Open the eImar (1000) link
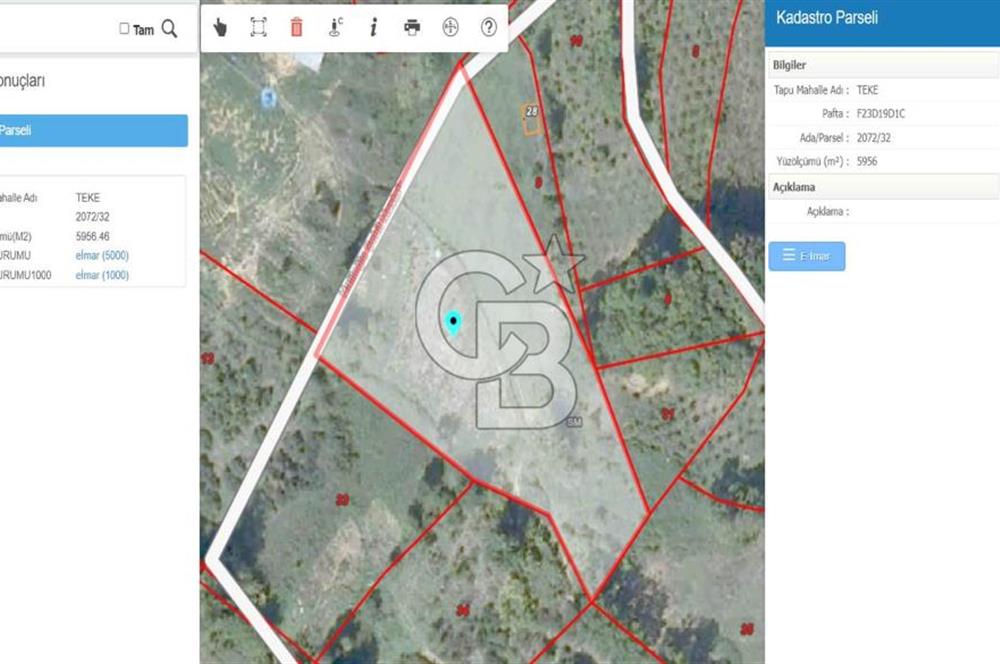This screenshot has width=1000, height=664. pos(102,275)
